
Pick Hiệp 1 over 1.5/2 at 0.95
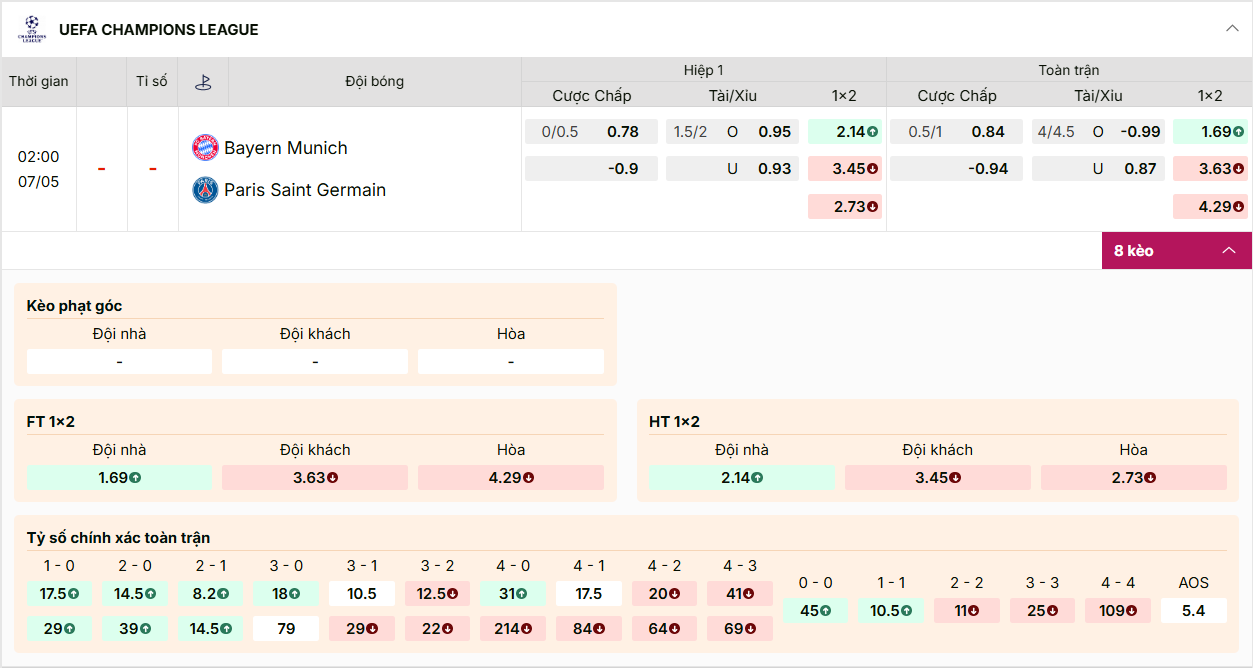(x=733, y=132)
